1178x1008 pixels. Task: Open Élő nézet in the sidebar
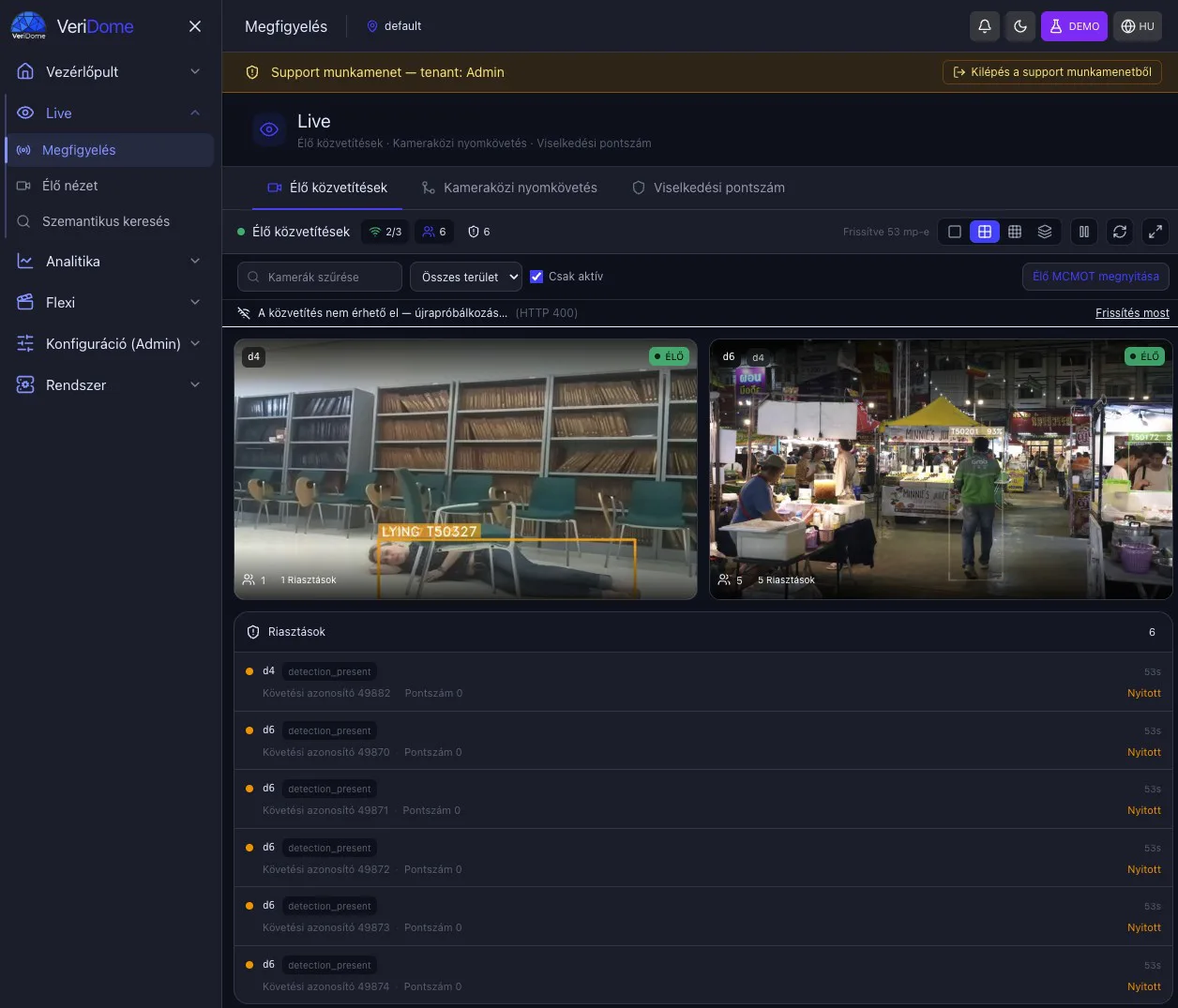pos(110,186)
